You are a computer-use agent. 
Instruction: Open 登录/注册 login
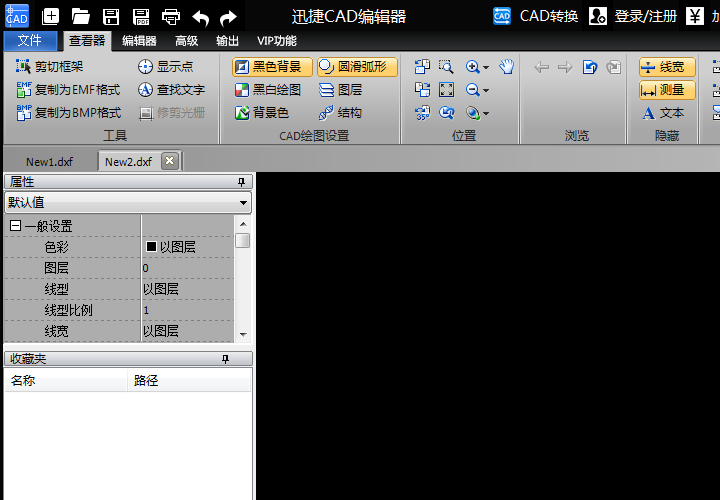pyautogui.click(x=633, y=17)
